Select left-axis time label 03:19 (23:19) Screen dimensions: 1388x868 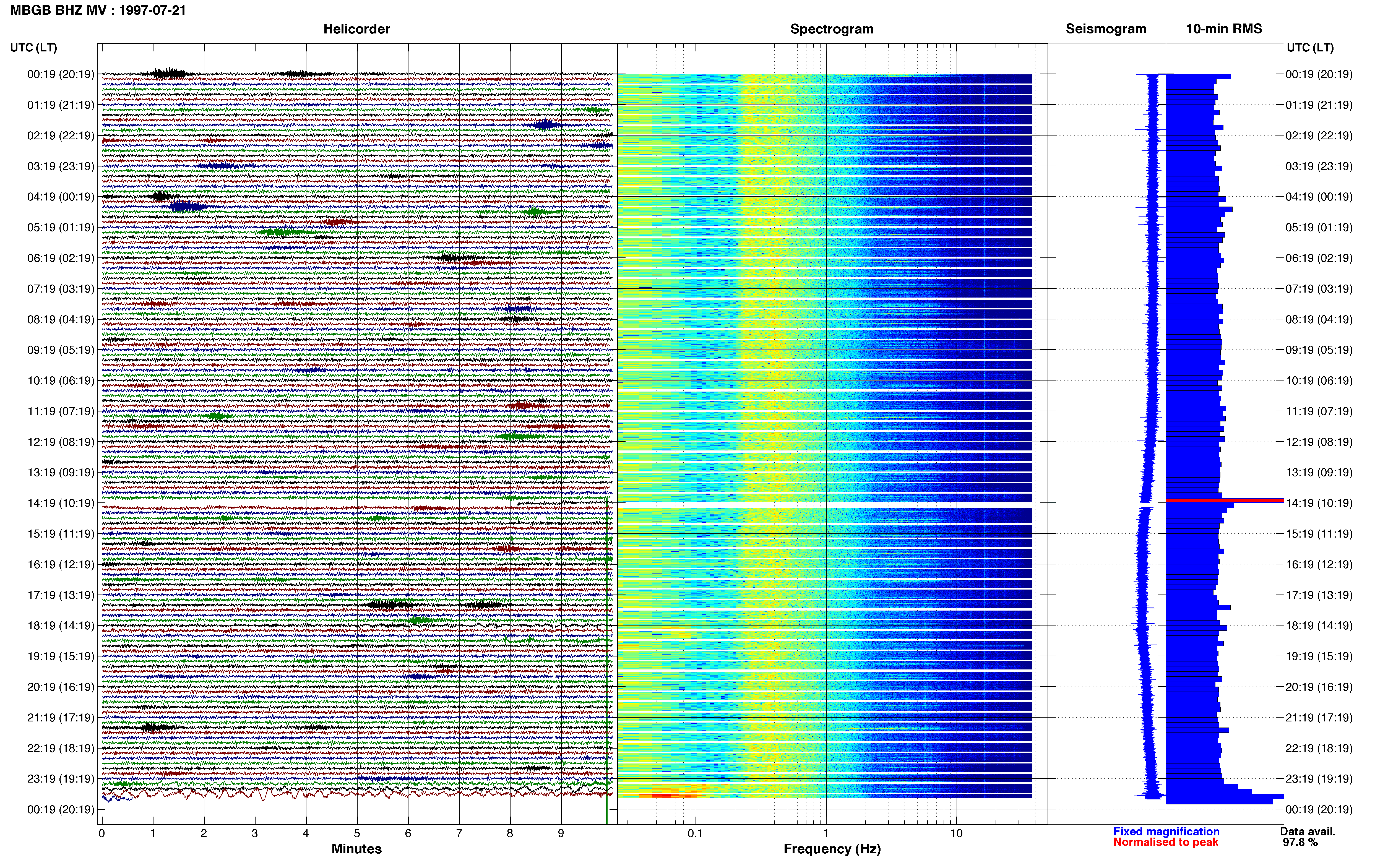(61, 166)
